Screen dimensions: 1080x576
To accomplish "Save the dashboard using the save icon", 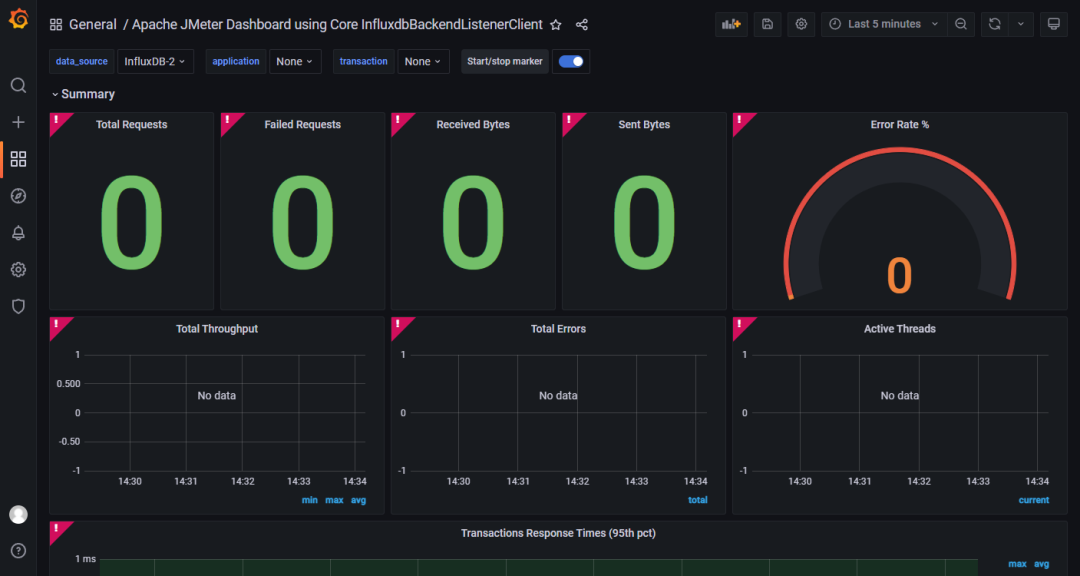I will 767,23.
